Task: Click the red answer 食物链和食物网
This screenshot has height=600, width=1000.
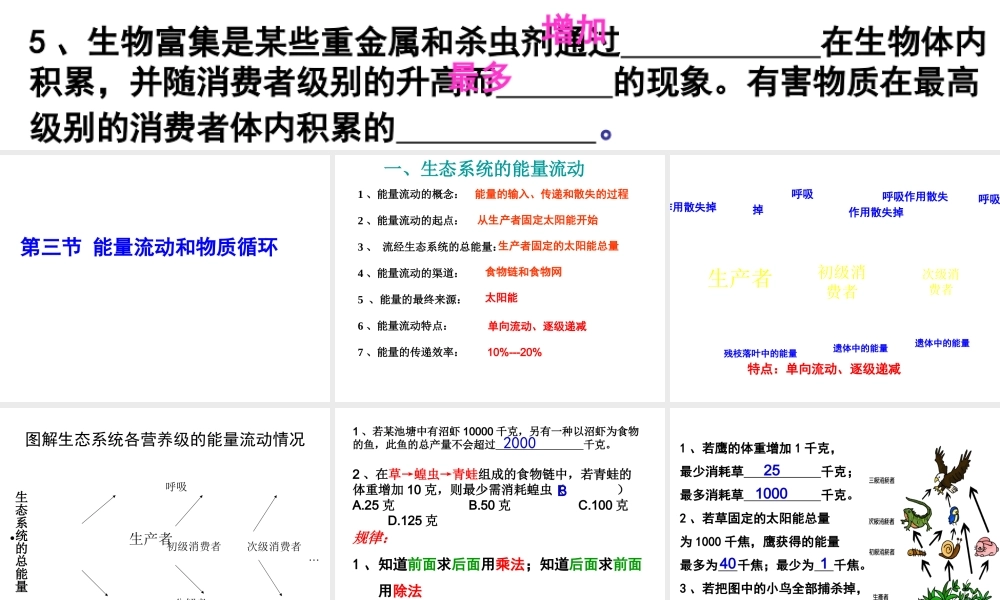Action: tap(524, 272)
